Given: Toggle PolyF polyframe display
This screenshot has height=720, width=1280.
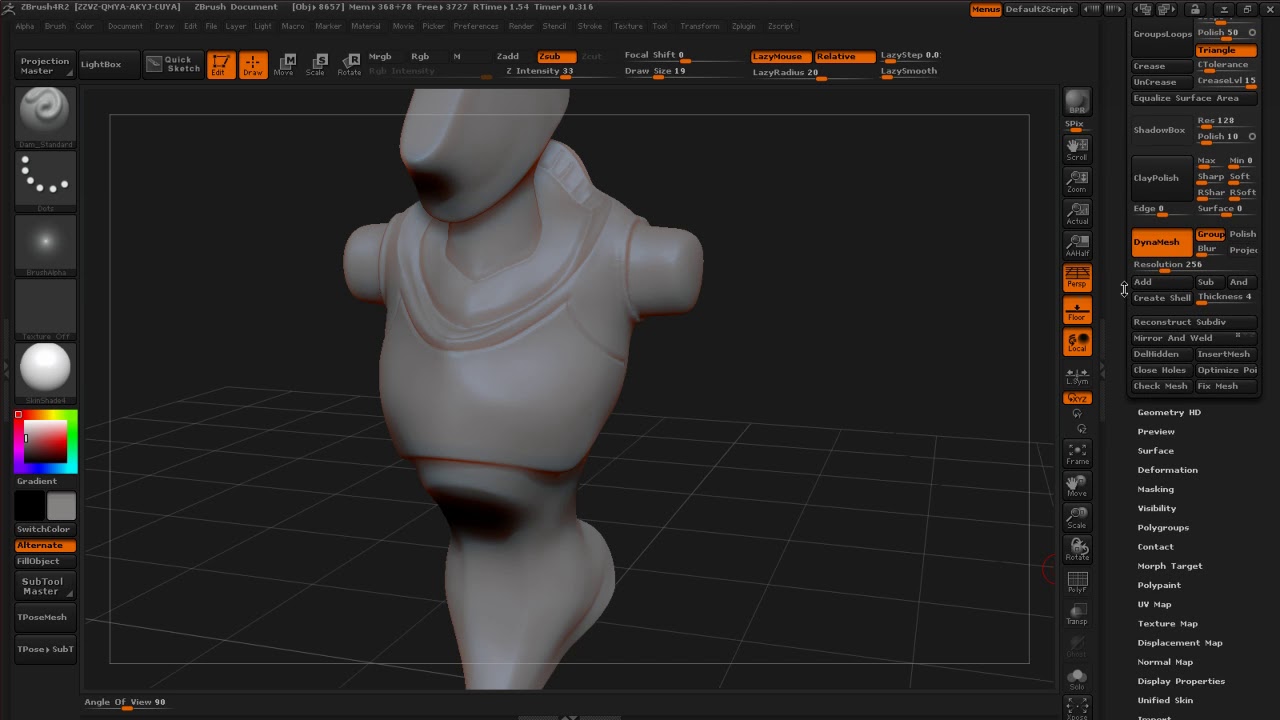Looking at the screenshot, I should 1077,581.
